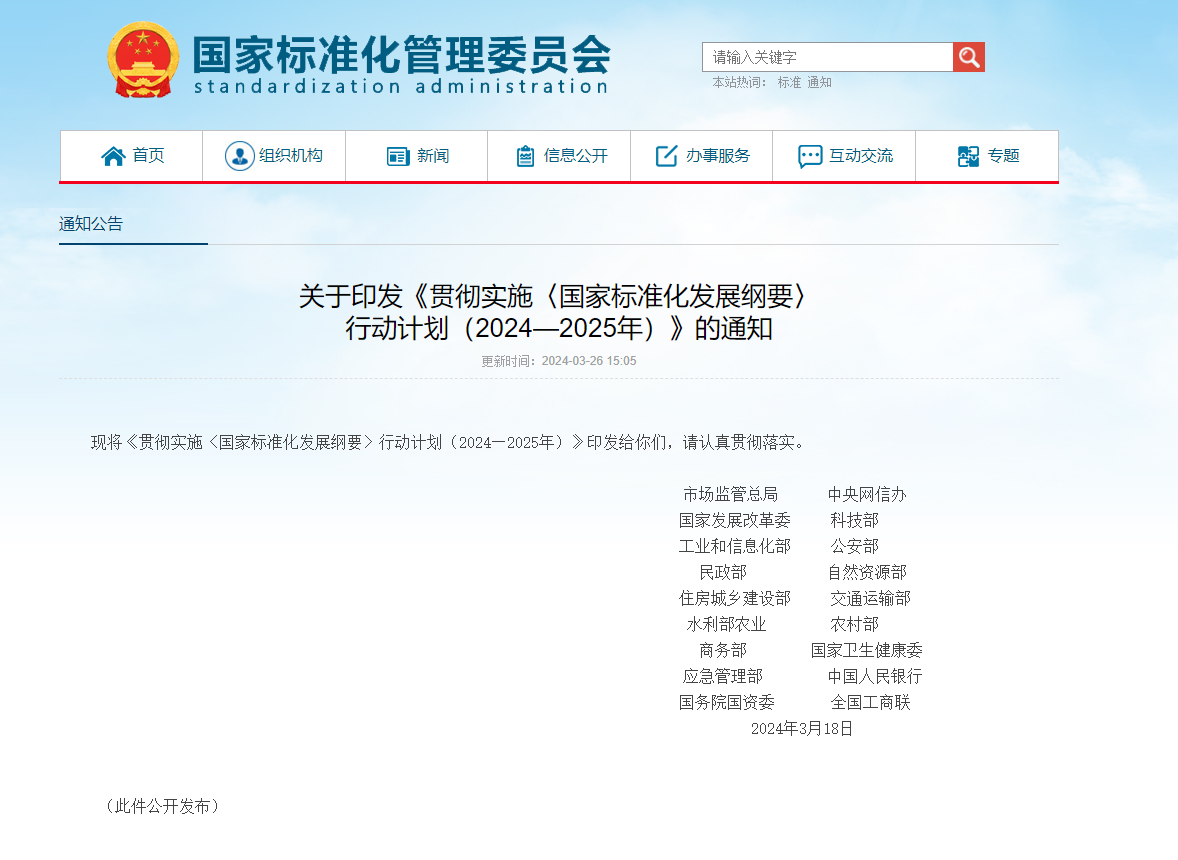Viewport: 1178px width, 860px height.
Task: Open the 专题 navigation label
Action: pyautogui.click(x=1003, y=156)
